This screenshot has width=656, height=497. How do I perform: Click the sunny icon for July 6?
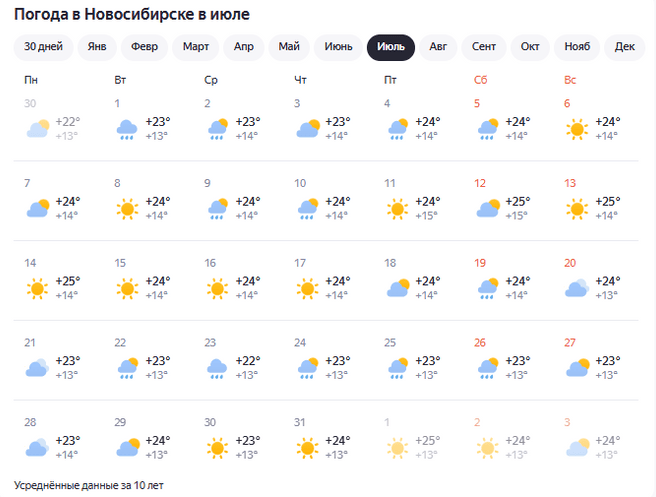click(576, 129)
